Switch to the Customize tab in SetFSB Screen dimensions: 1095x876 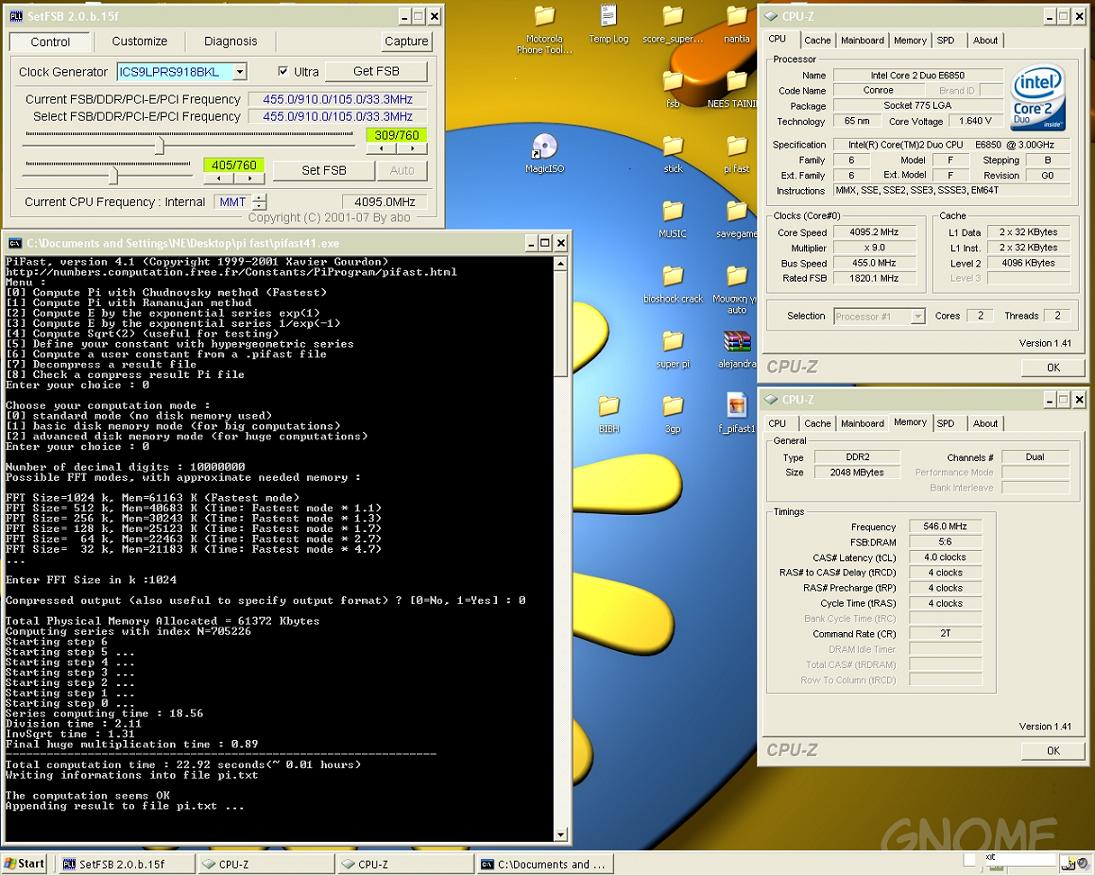[140, 41]
